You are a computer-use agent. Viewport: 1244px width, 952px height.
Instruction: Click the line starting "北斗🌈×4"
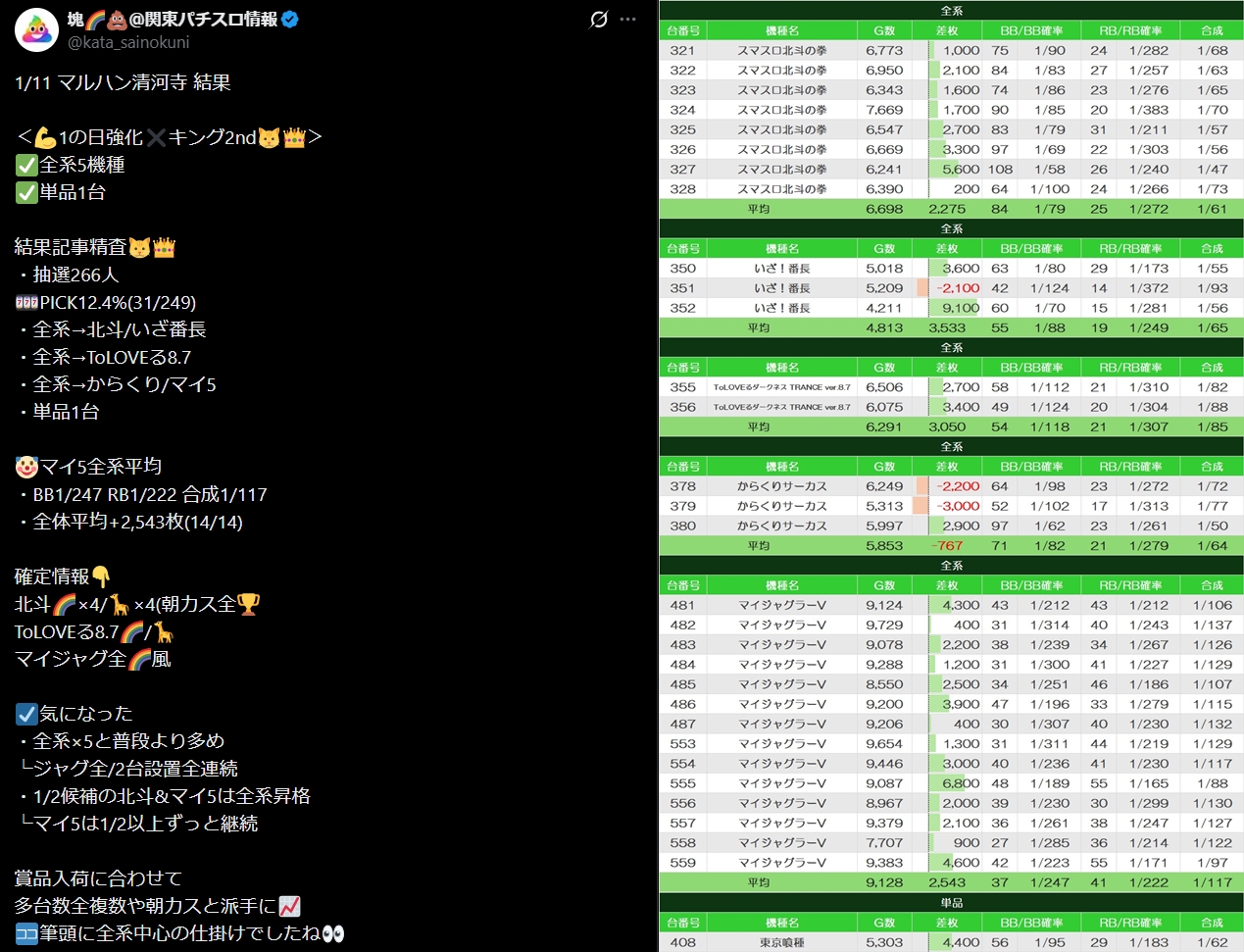pos(137,604)
